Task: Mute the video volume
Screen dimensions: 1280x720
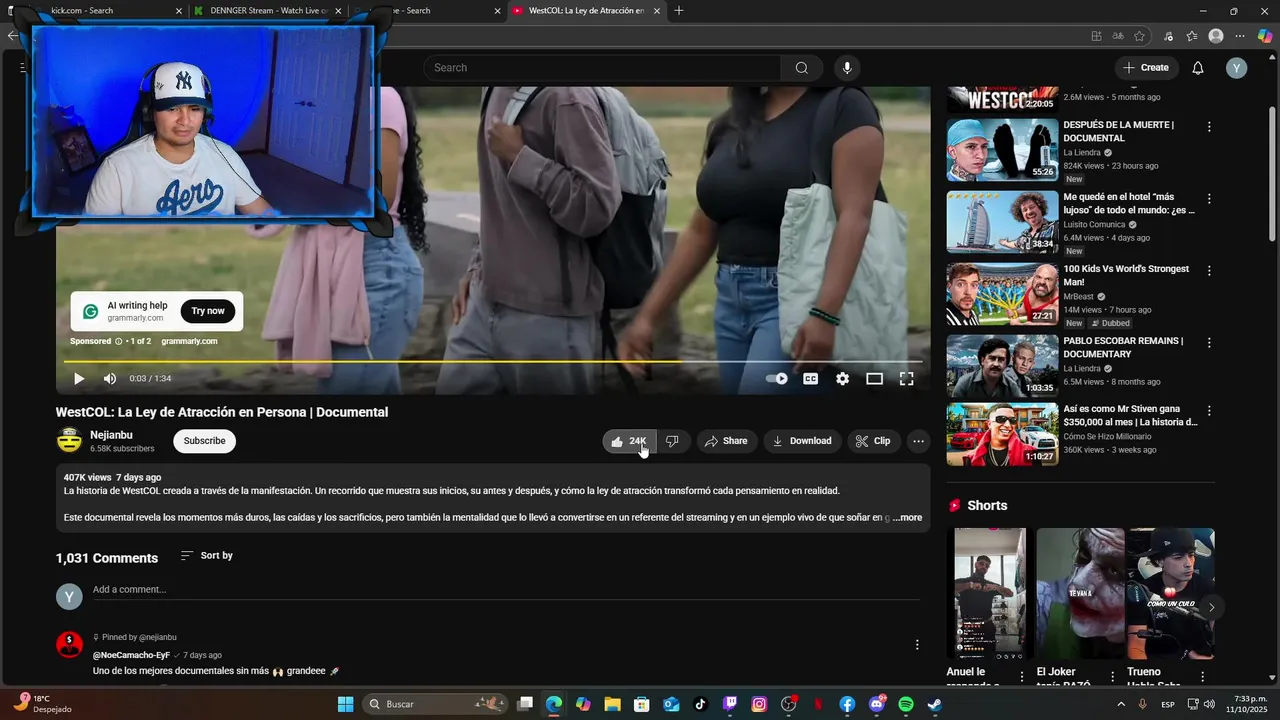Action: click(x=110, y=379)
